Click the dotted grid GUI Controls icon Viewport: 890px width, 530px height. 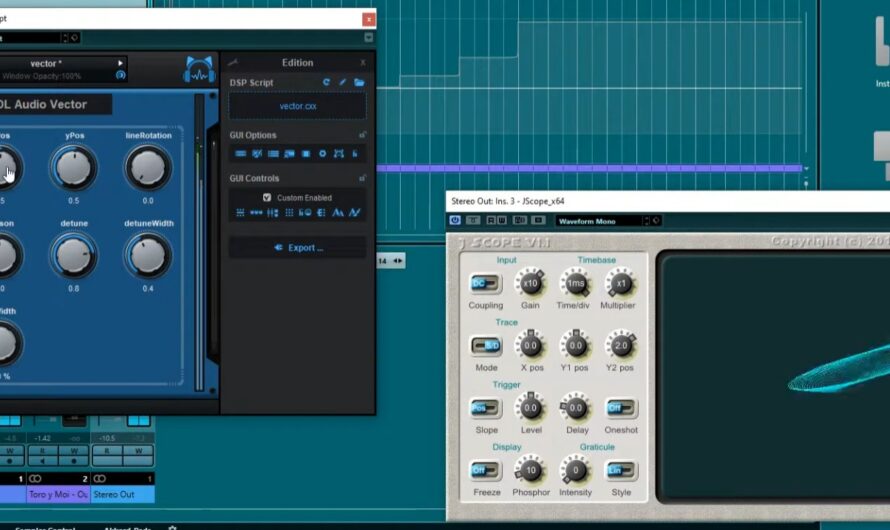click(x=289, y=213)
